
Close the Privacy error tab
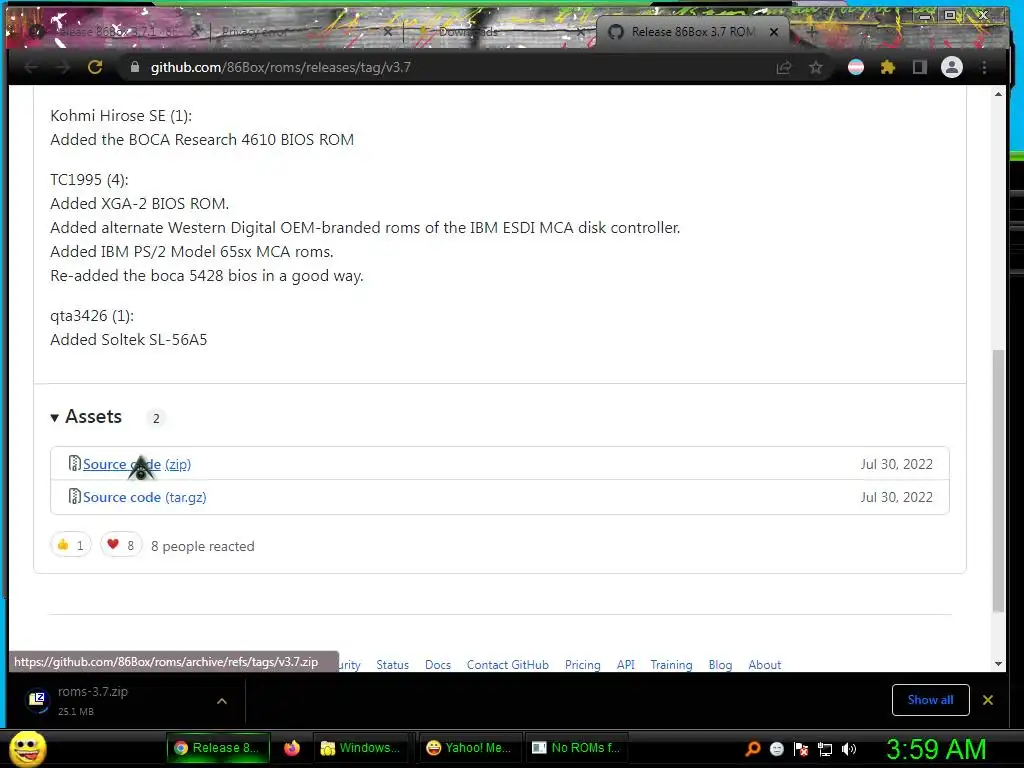pyautogui.click(x=387, y=31)
